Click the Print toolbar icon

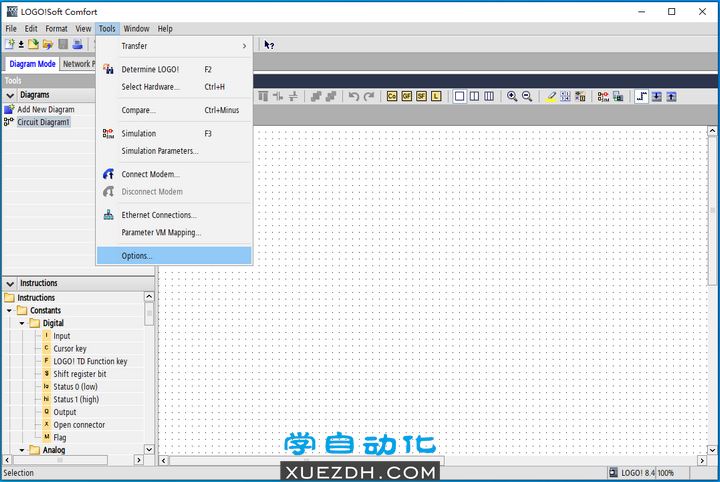78,45
